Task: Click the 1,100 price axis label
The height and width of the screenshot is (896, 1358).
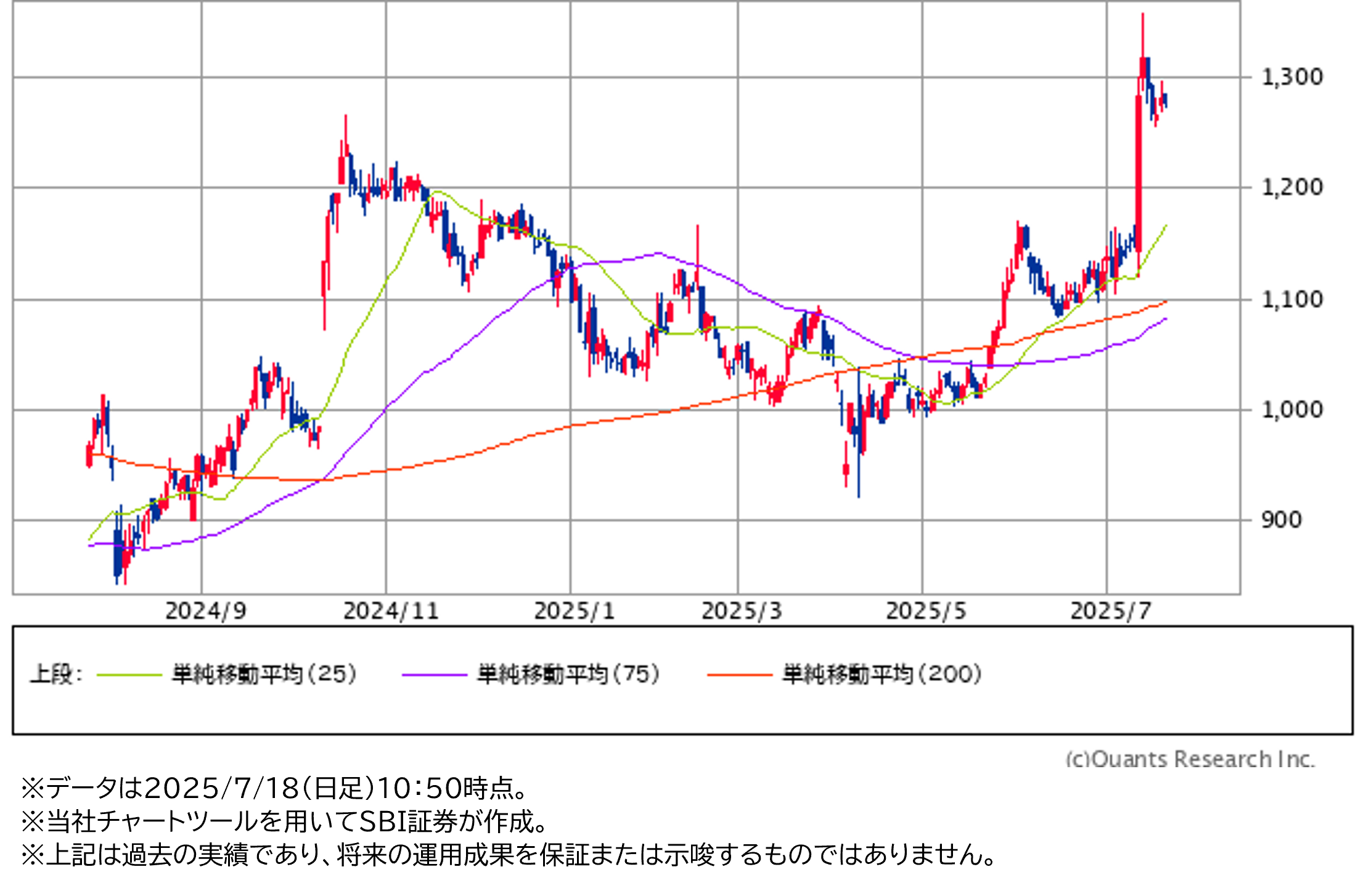Action: click(x=1292, y=300)
